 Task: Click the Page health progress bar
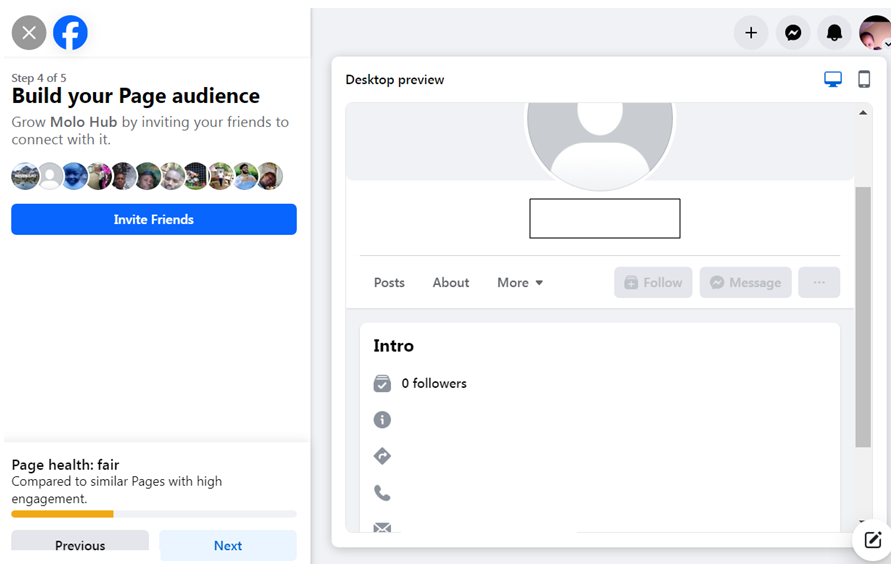click(154, 514)
